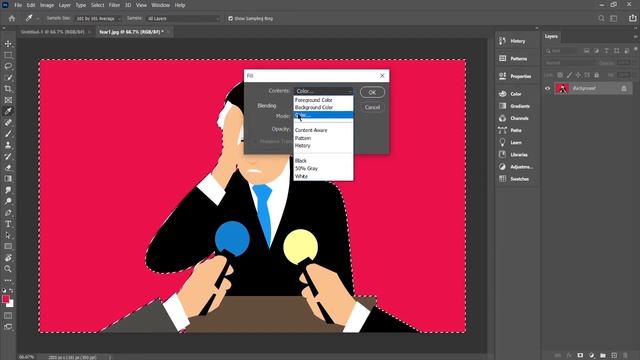Image resolution: width=640 pixels, height=360 pixels.
Task: Select the Zoom tool in the toolbox
Action: 8,269
